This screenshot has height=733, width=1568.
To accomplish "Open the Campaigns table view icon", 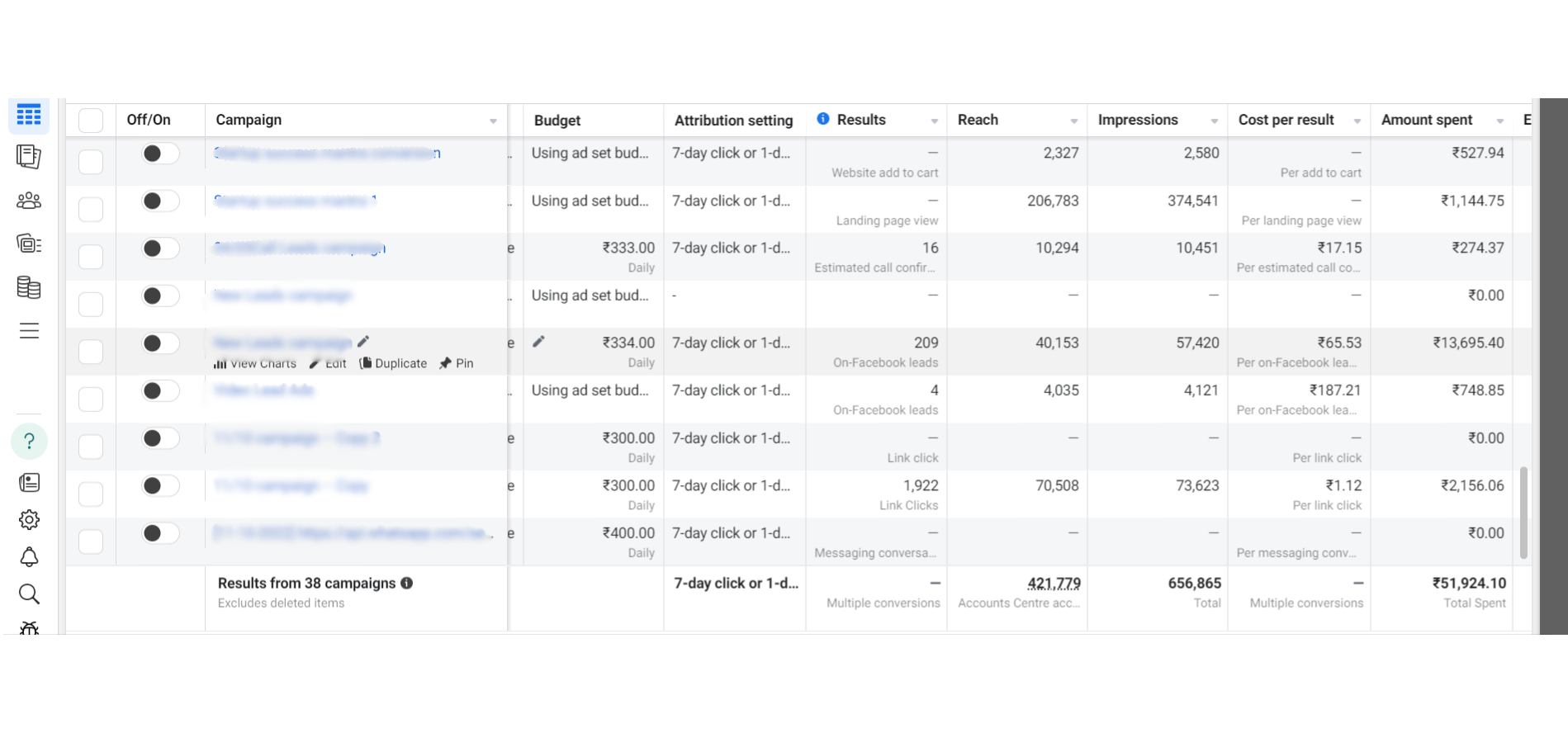I will [x=29, y=115].
